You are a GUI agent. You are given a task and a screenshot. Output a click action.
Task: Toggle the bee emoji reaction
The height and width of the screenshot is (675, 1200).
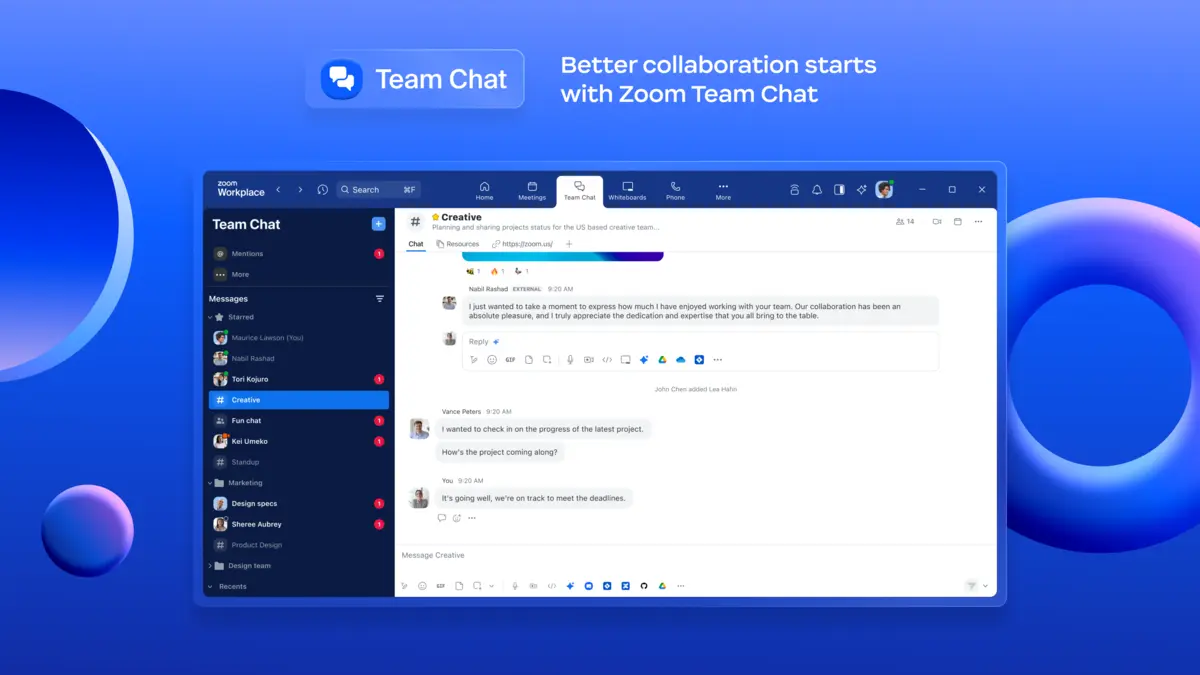(x=473, y=271)
